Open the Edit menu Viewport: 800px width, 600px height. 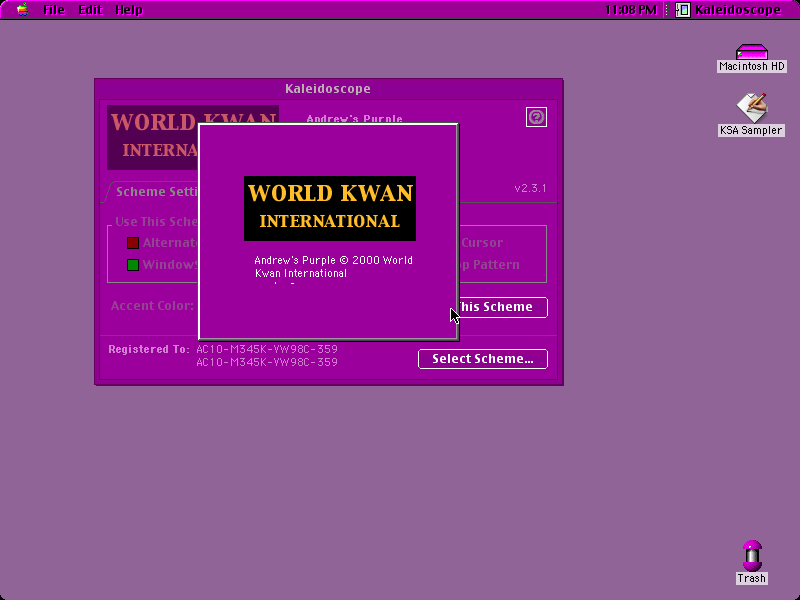click(x=90, y=10)
